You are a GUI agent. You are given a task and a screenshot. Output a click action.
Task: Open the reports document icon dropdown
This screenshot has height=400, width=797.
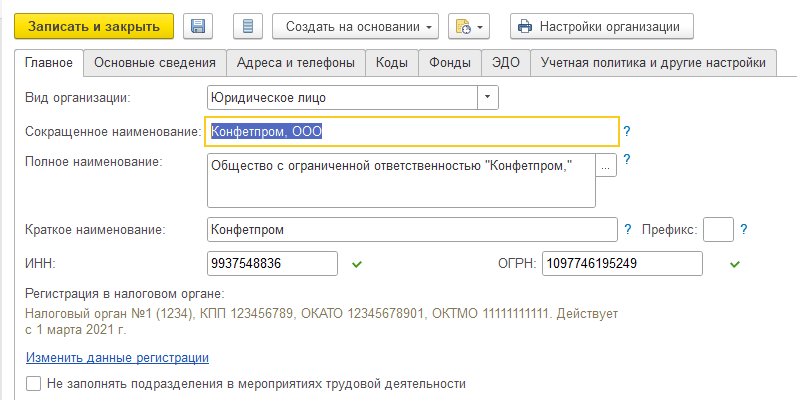(x=469, y=26)
